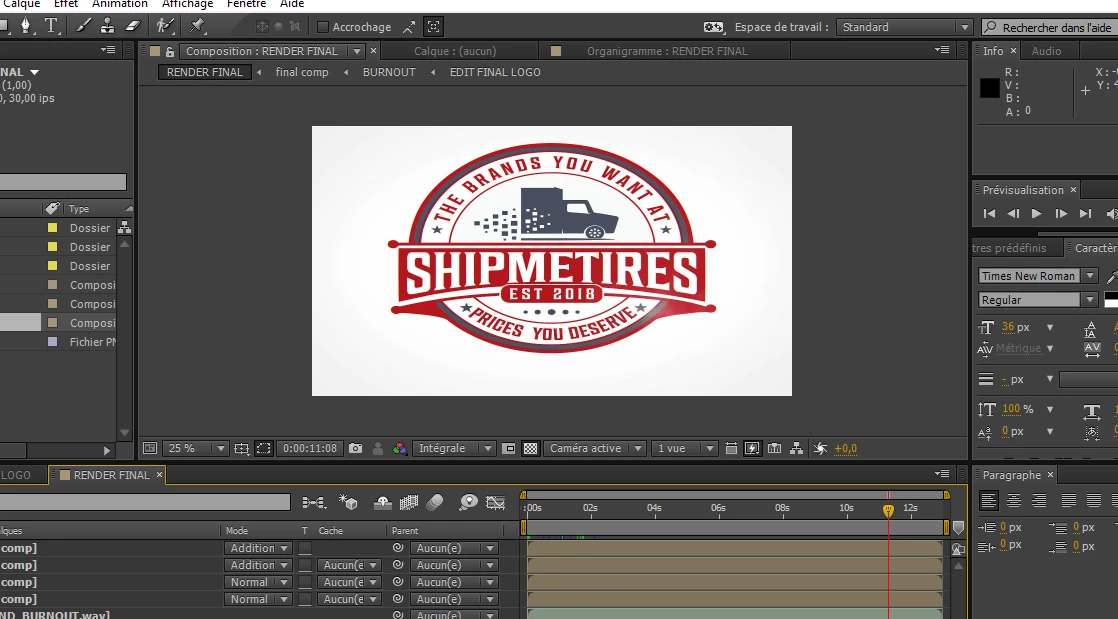Click the Rechercher dans l'aide search field

pyautogui.click(x=1049, y=27)
